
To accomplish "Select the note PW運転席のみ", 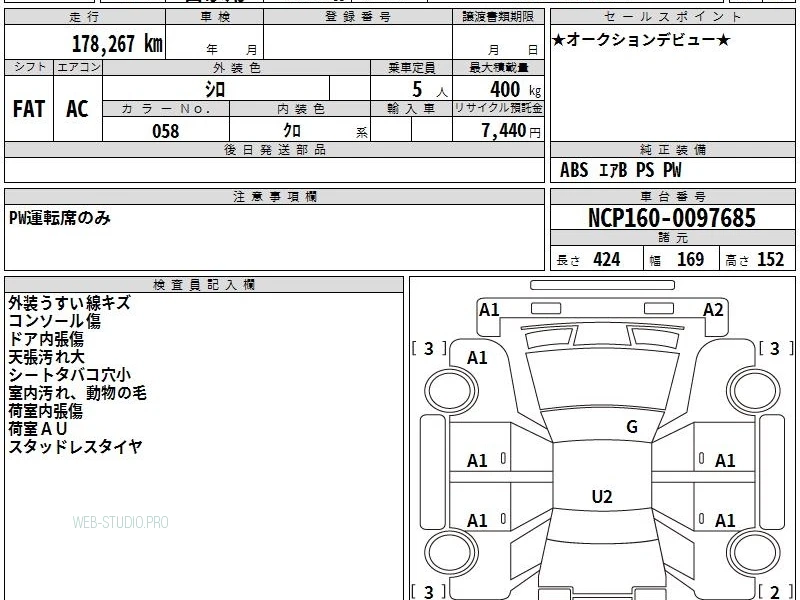I will click(x=60, y=218).
